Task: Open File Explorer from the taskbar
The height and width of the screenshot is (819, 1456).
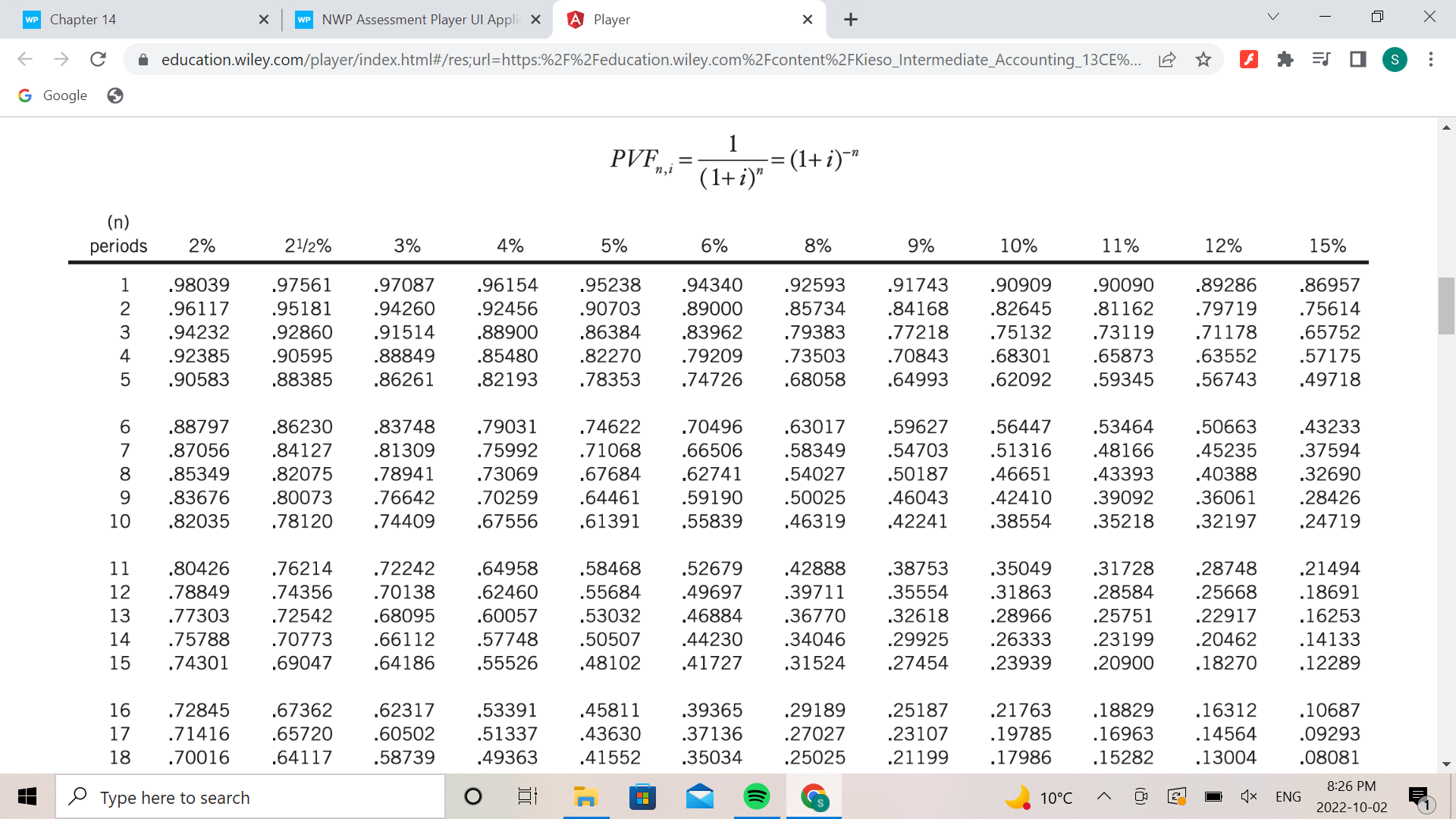Action: tap(585, 796)
